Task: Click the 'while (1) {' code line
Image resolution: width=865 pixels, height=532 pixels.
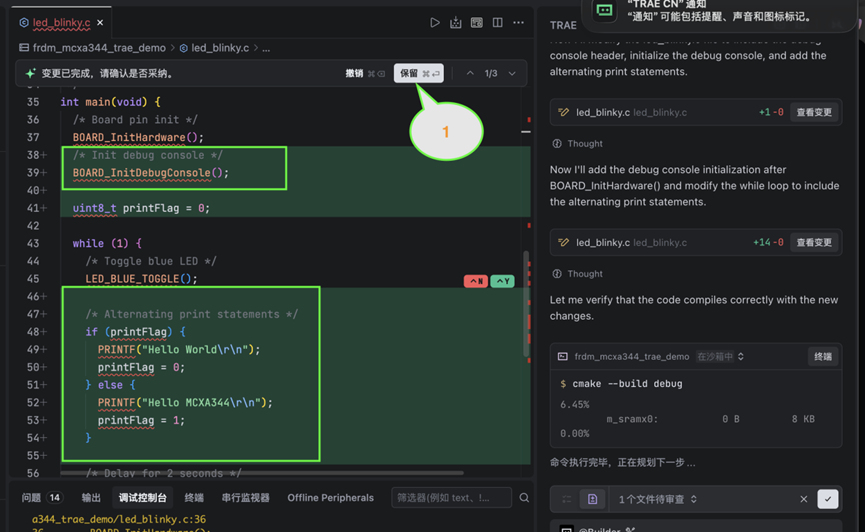Action: (107, 243)
